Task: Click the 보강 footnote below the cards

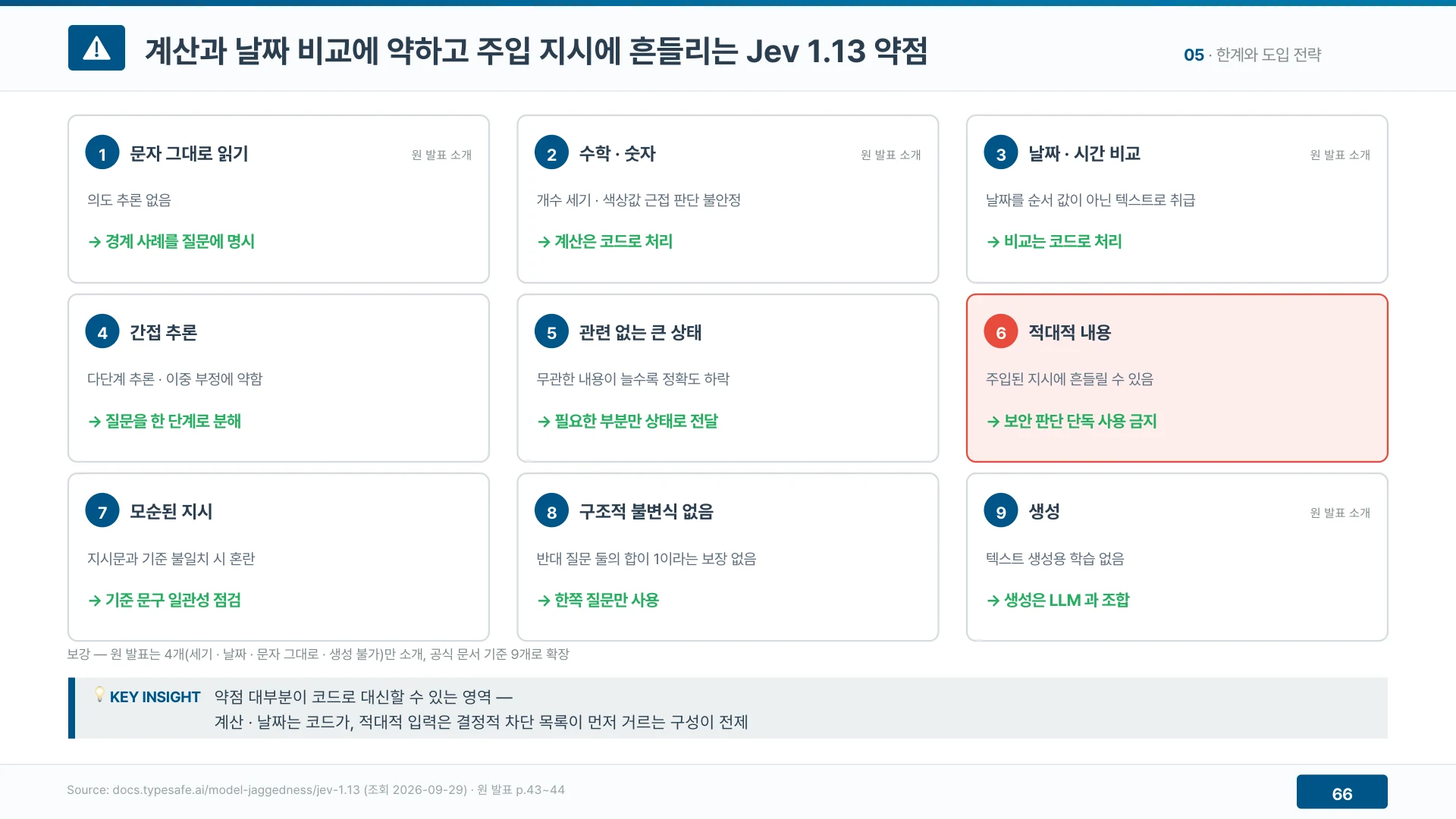Action: [318, 654]
